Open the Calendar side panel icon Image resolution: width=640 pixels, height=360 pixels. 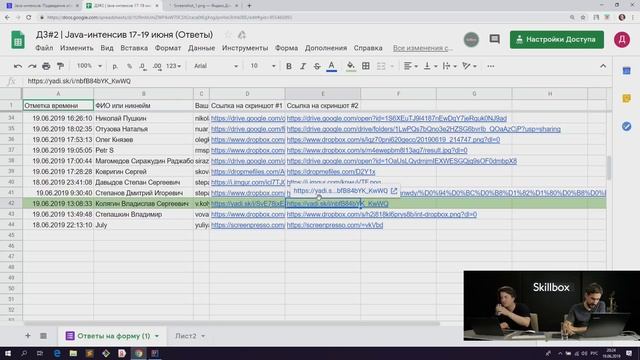(627, 71)
